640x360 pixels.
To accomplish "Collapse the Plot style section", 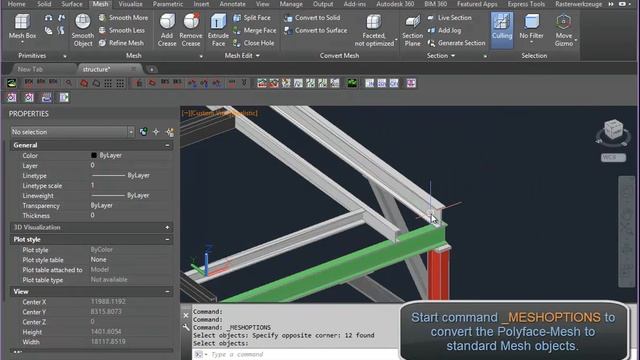I will click(x=167, y=240).
